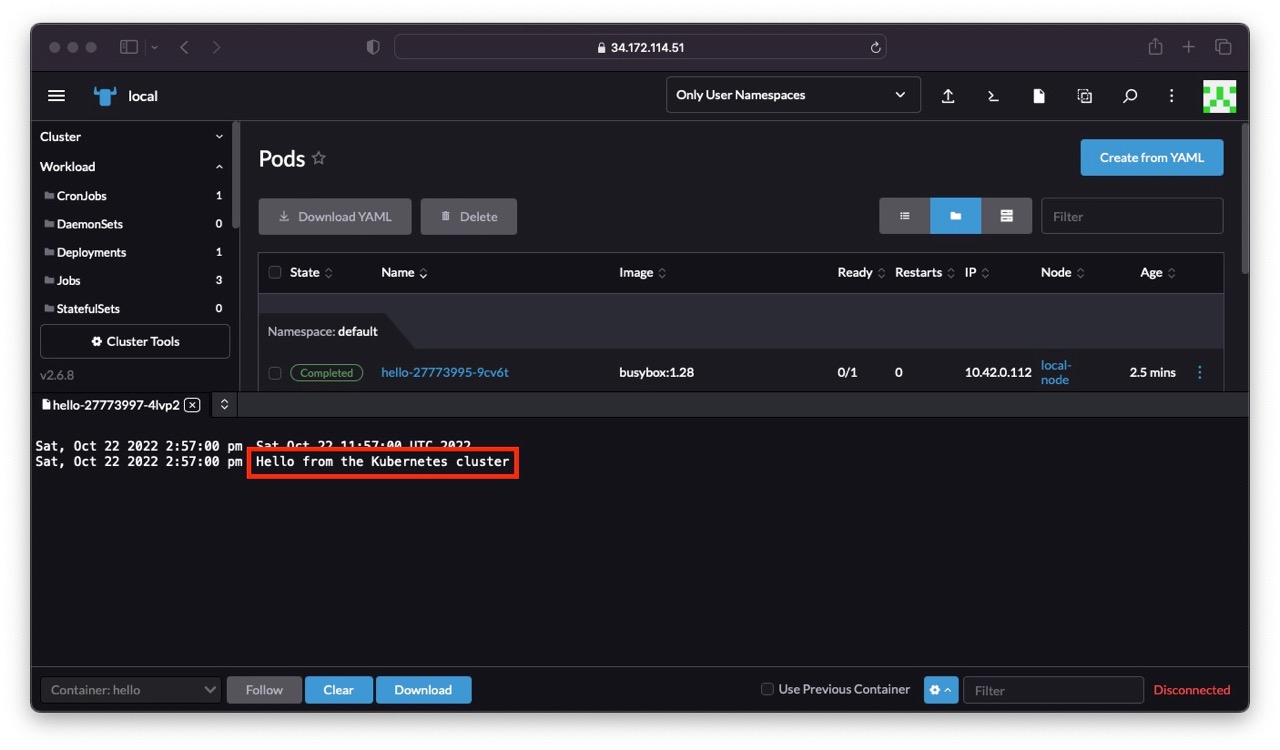Image resolution: width=1280 pixels, height=750 pixels.
Task: Click the Rancher cow logo icon
Action: (105, 96)
